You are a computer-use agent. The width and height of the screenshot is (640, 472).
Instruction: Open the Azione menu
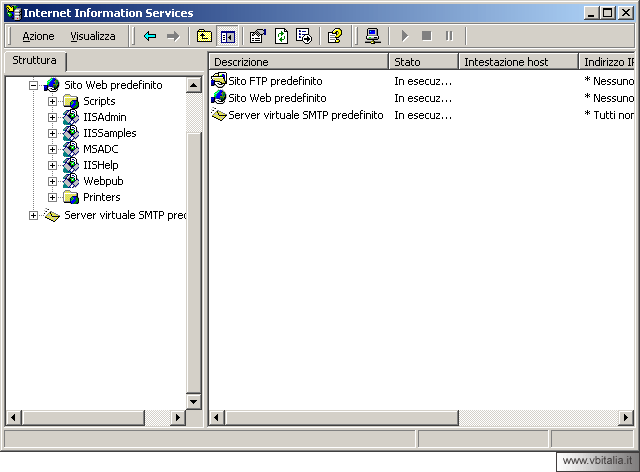point(38,36)
